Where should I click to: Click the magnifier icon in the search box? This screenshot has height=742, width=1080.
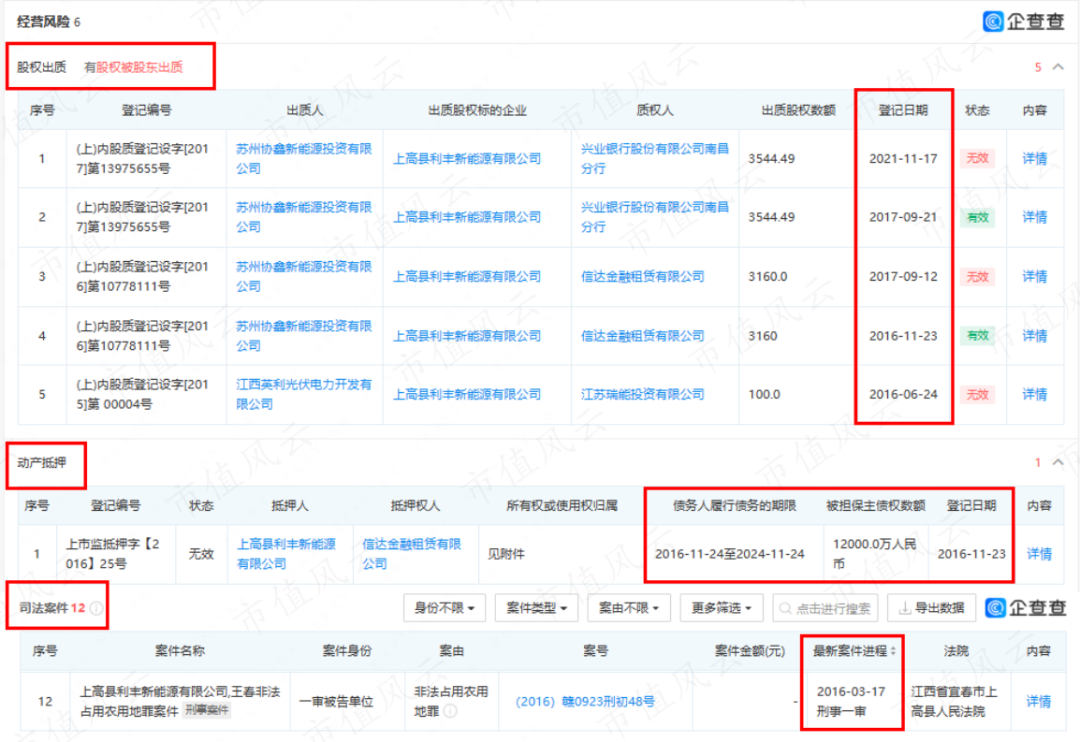785,608
